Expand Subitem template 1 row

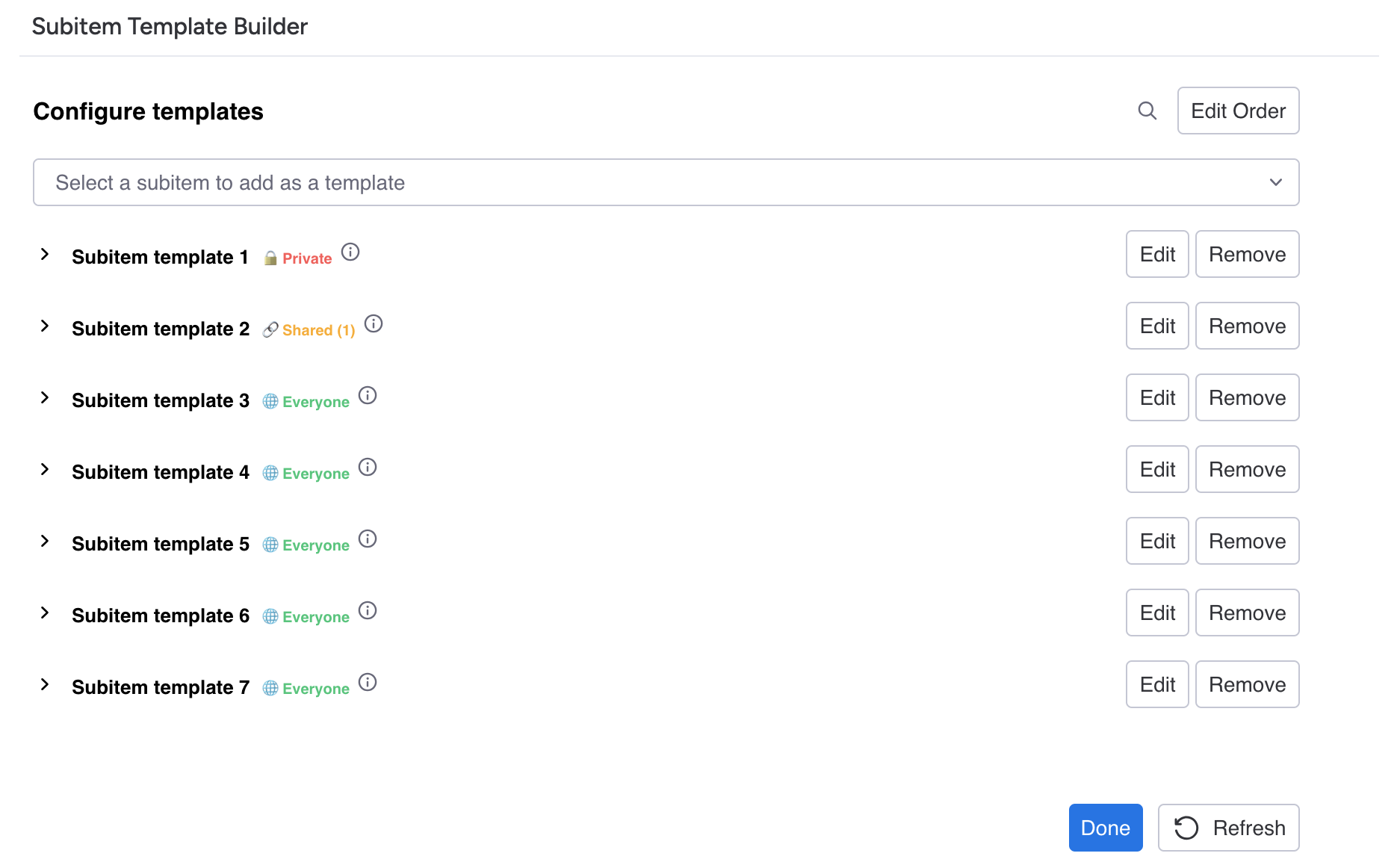[45, 254]
